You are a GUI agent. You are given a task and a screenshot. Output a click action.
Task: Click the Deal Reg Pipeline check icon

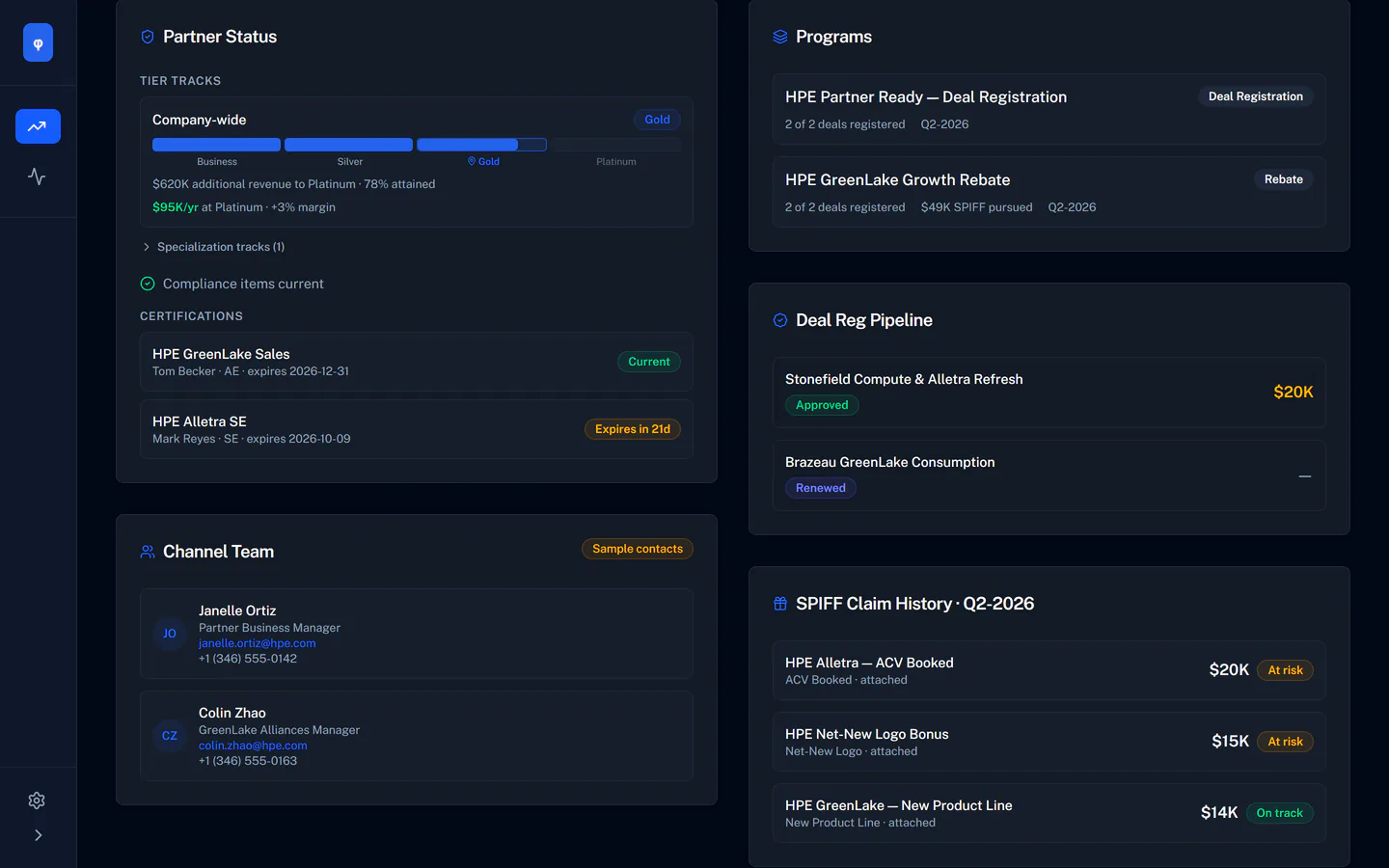pyautogui.click(x=780, y=320)
